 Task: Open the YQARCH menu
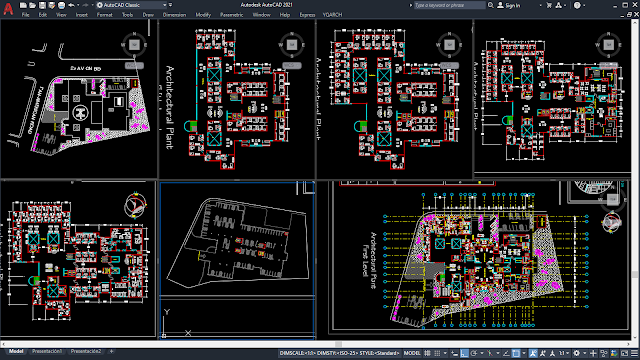click(332, 15)
